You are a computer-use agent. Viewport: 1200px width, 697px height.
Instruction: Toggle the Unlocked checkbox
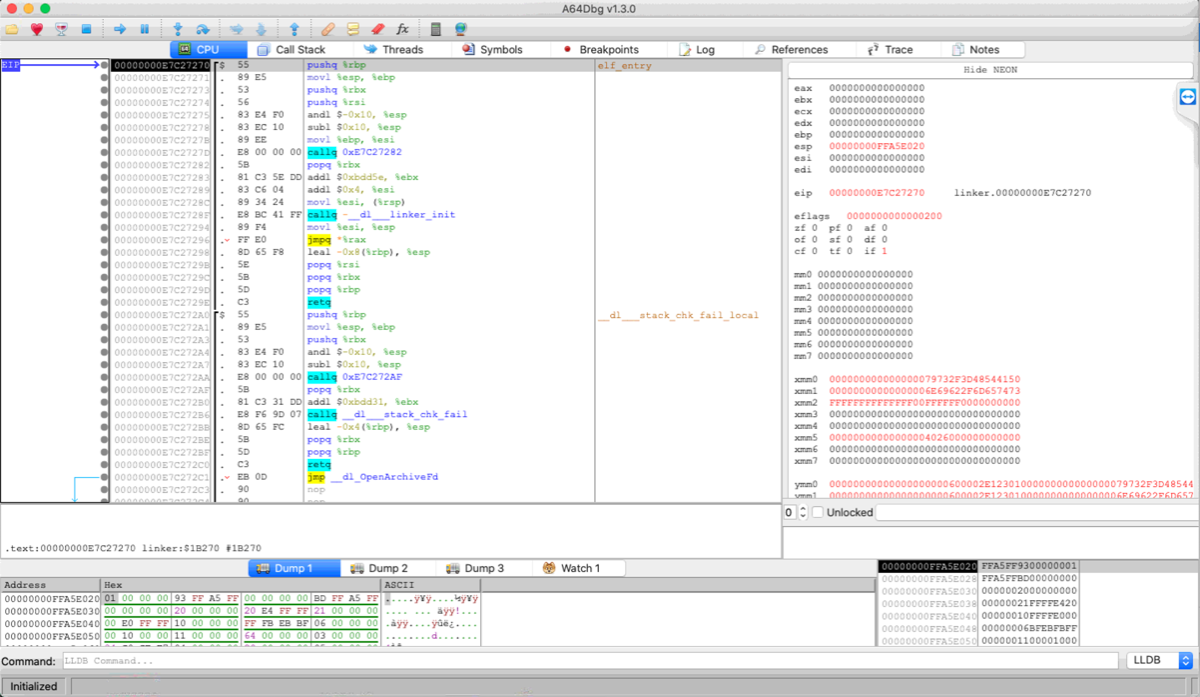point(817,512)
